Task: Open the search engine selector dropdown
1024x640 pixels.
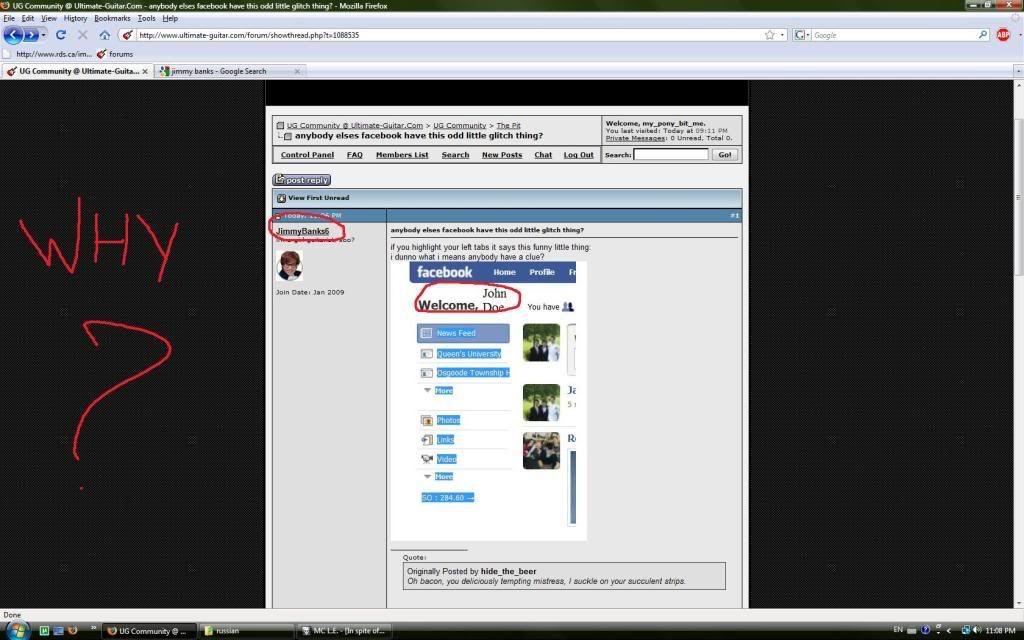Action: point(801,35)
